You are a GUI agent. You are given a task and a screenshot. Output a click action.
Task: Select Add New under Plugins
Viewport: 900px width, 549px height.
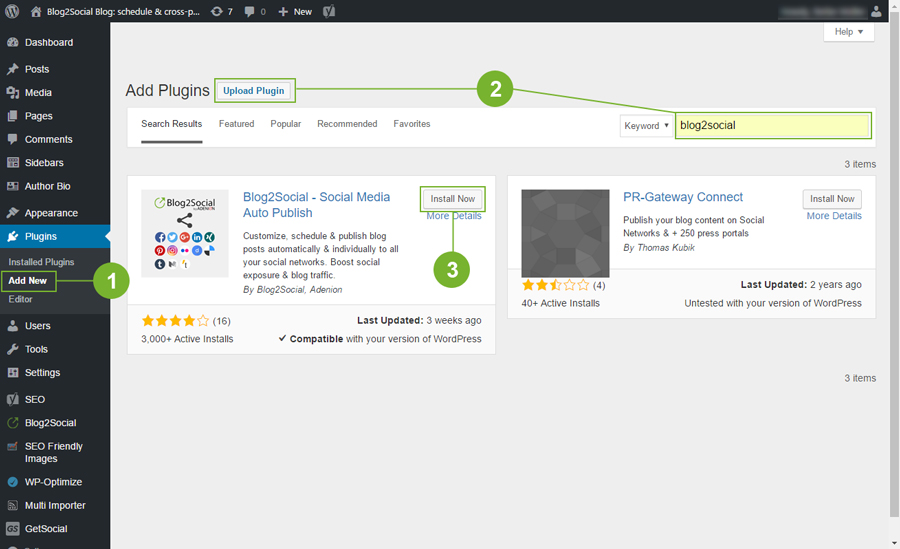point(28,281)
